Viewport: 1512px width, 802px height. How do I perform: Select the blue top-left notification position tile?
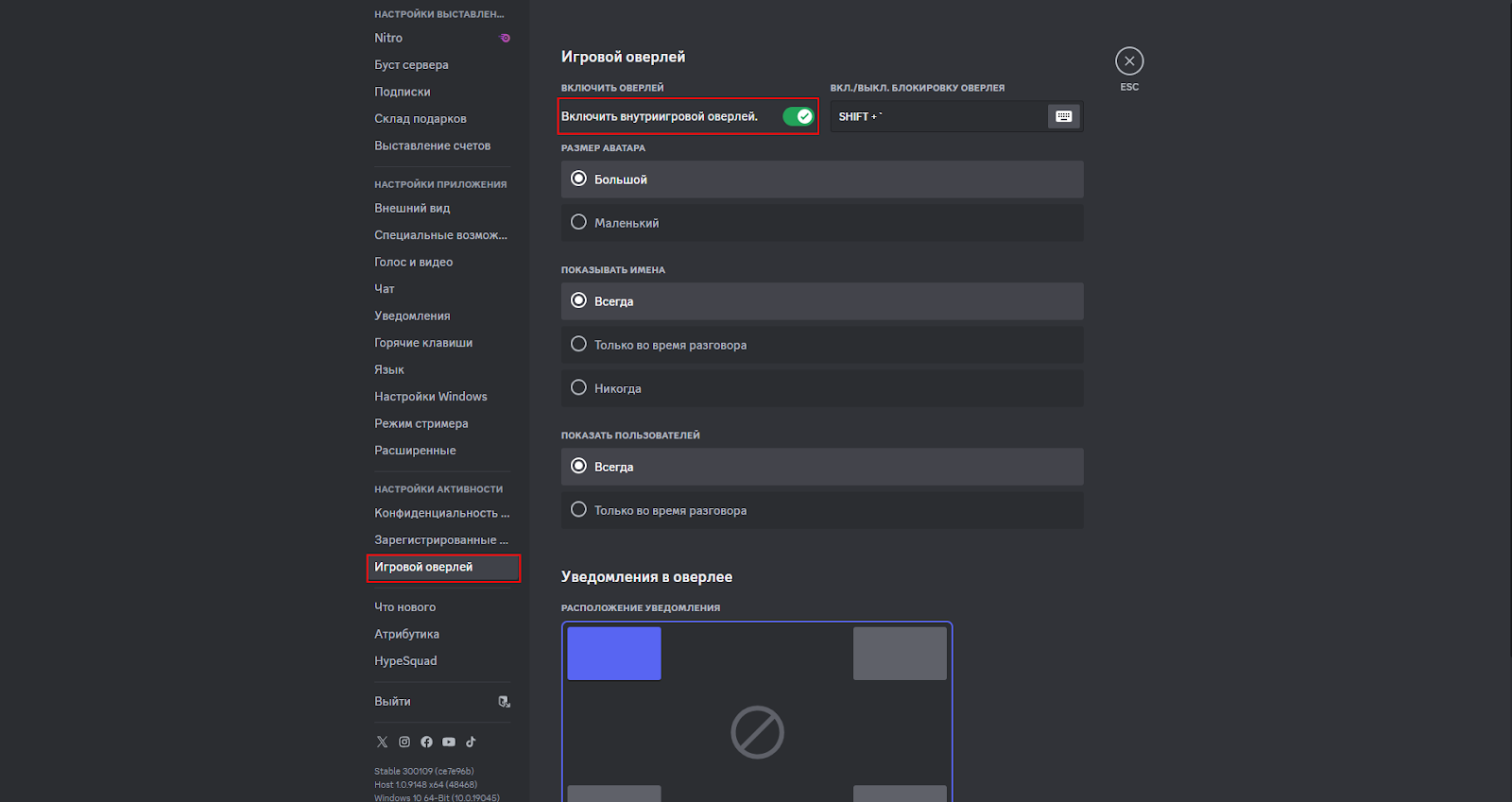[614, 653]
